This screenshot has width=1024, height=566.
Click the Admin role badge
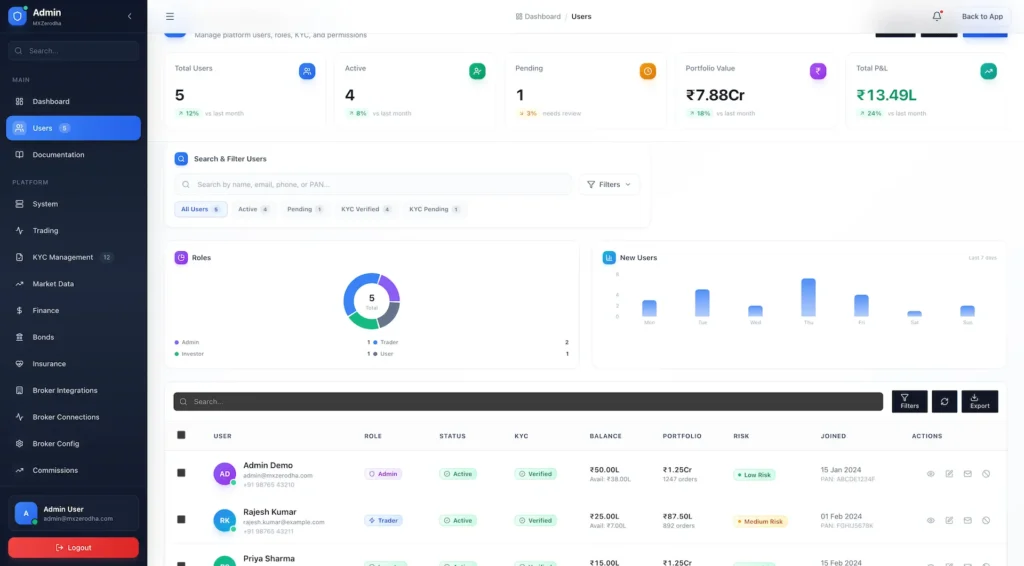[383, 474]
